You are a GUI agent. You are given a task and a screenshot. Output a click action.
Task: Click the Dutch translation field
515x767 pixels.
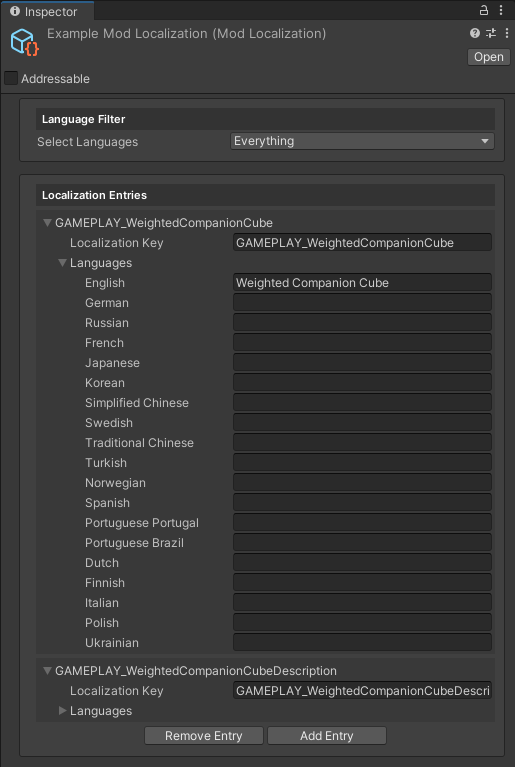pyautogui.click(x=362, y=563)
